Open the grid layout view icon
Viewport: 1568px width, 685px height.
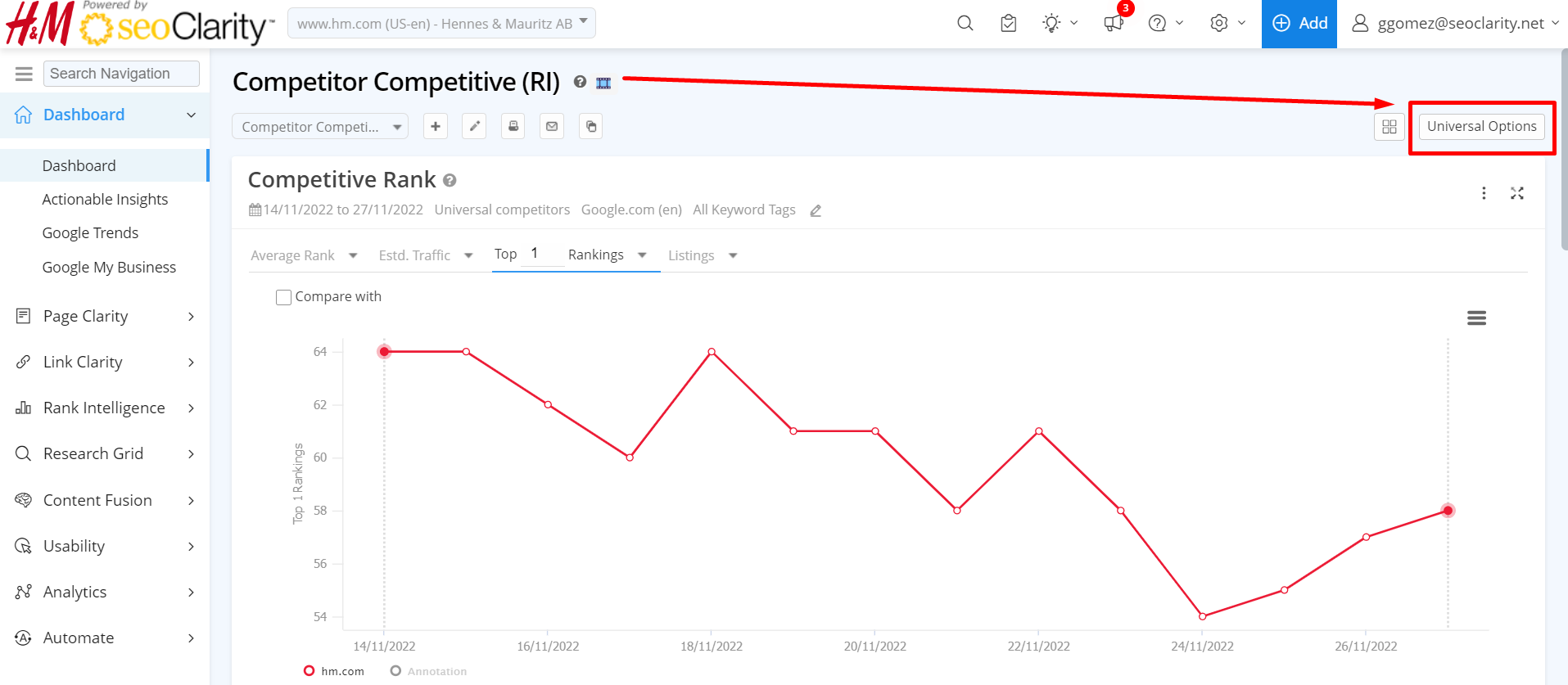pyautogui.click(x=1389, y=127)
